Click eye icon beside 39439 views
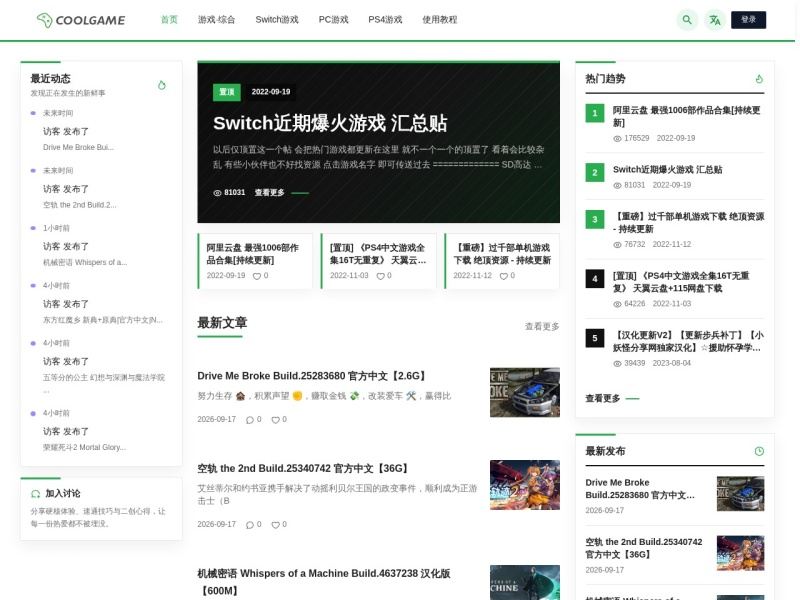This screenshot has width=800, height=600. [x=617, y=364]
